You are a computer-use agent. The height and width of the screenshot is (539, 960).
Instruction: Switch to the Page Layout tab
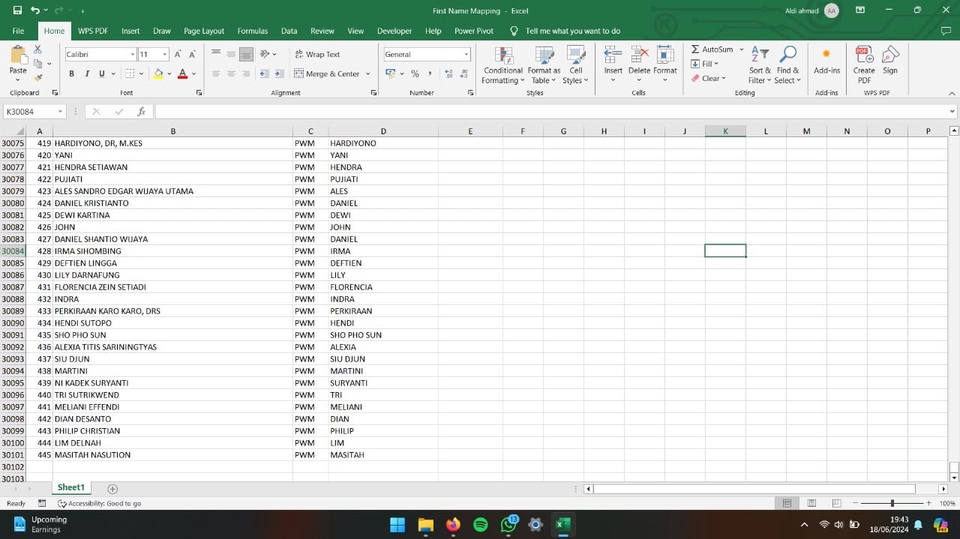click(204, 31)
